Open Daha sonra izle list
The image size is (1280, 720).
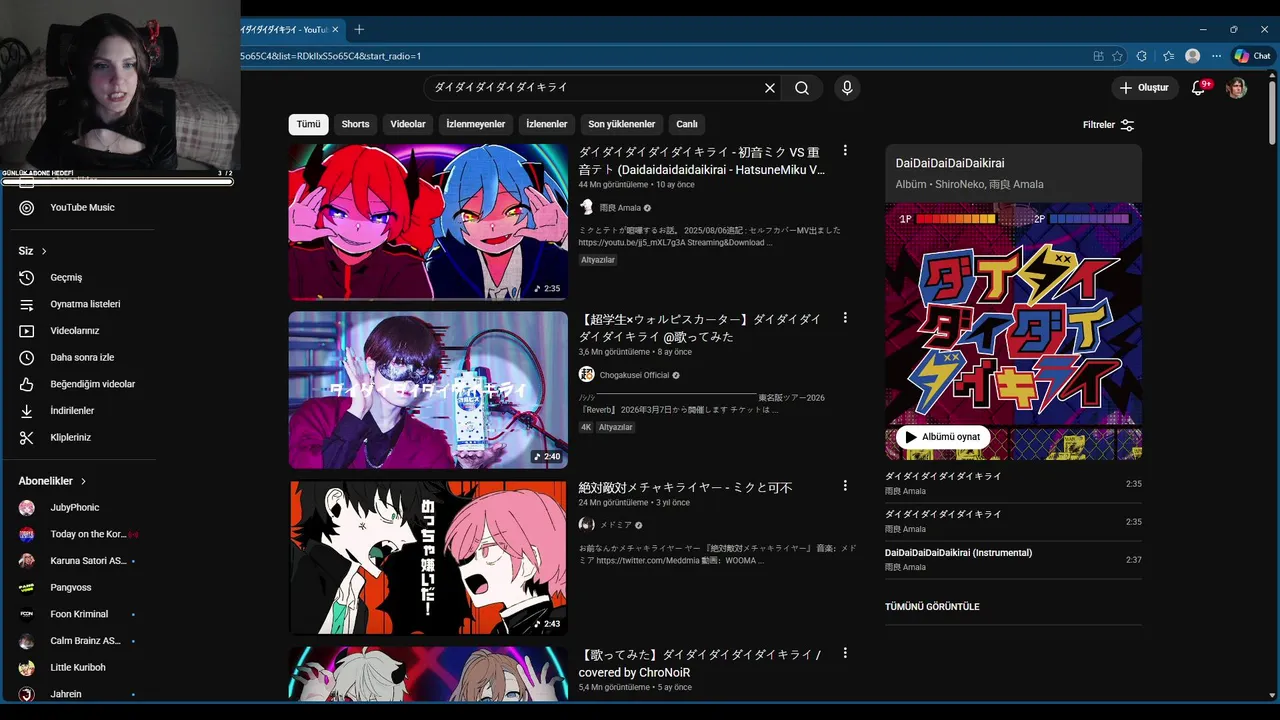tap(80, 358)
